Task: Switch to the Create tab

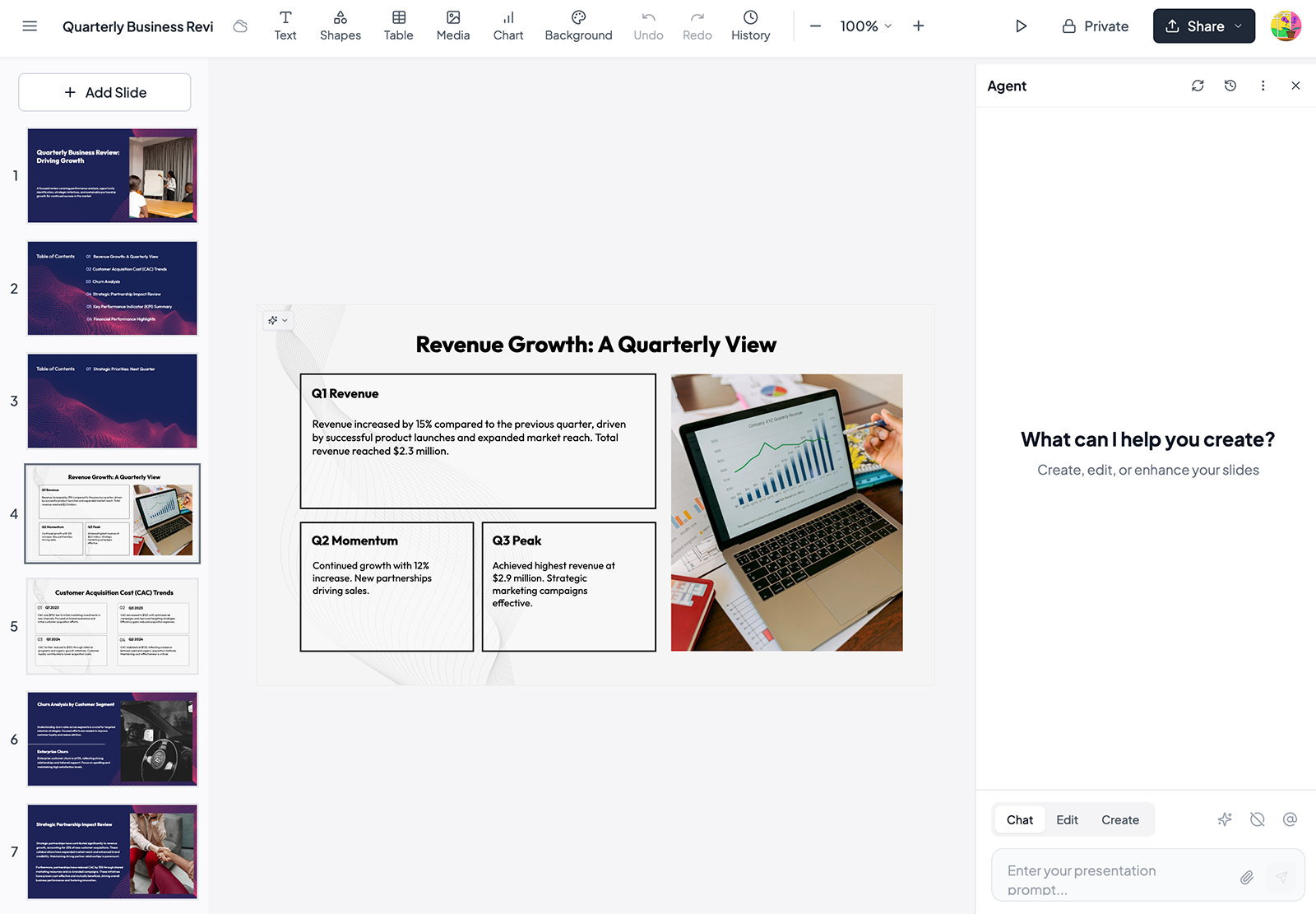Action: click(1120, 819)
